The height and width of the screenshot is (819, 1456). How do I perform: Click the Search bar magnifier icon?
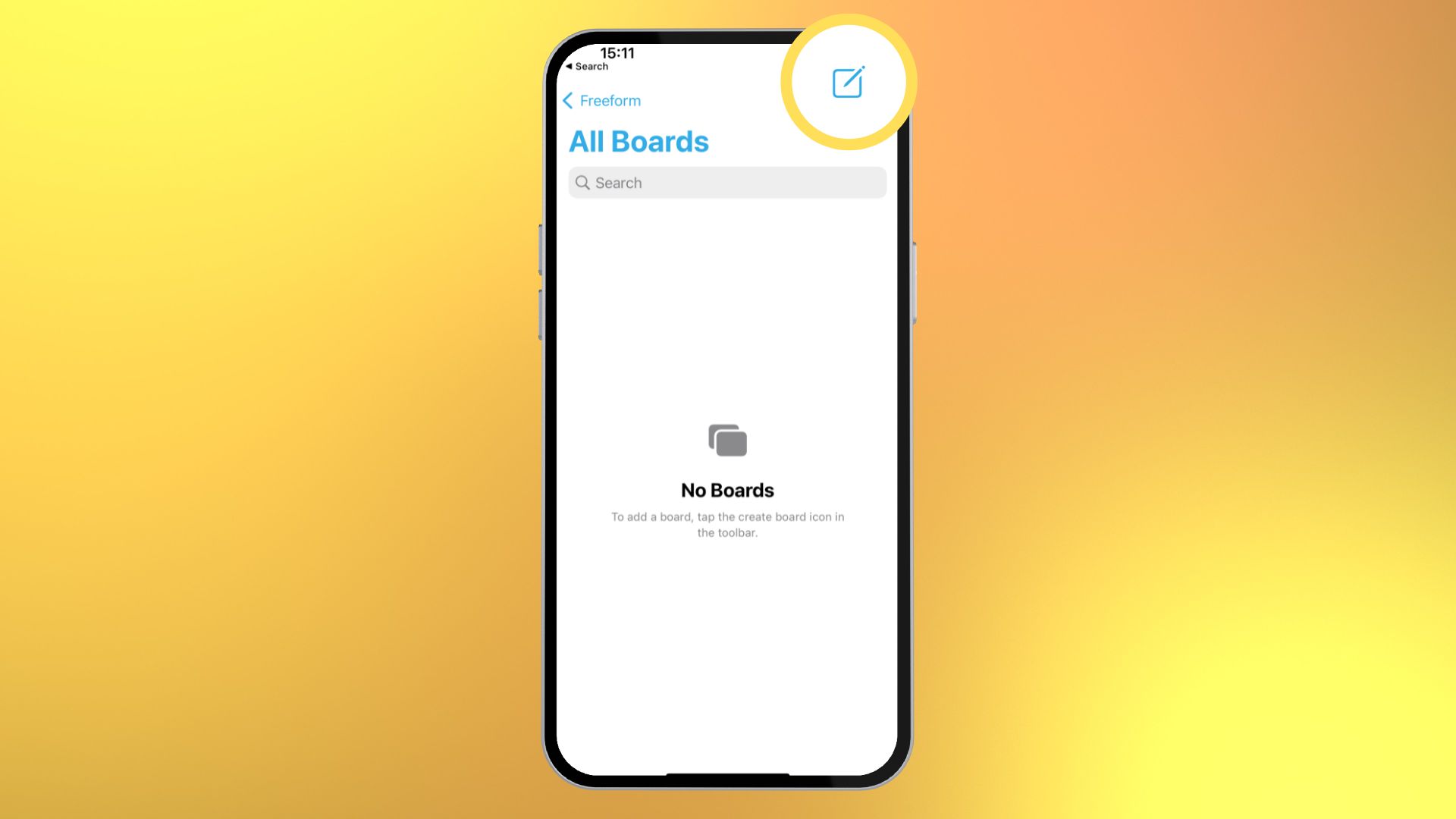[583, 182]
